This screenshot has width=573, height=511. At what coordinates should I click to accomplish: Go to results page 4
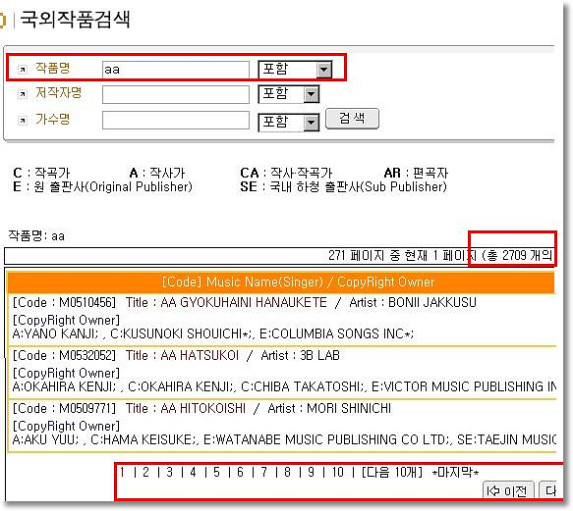[x=193, y=472]
